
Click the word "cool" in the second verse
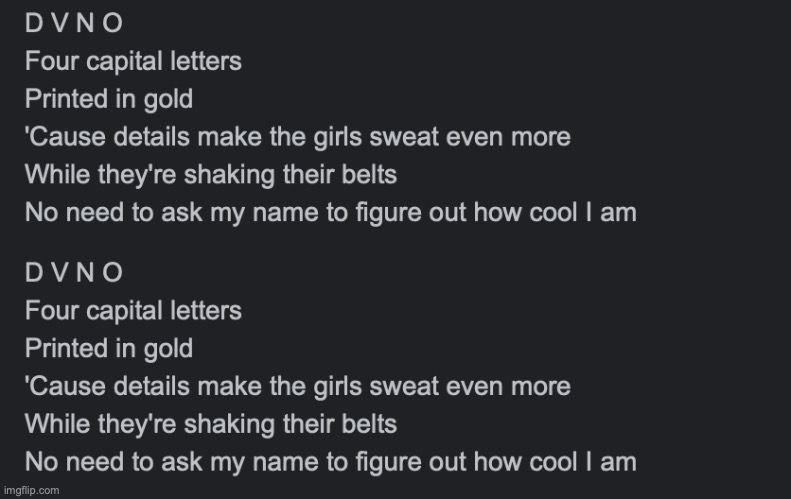553,462
